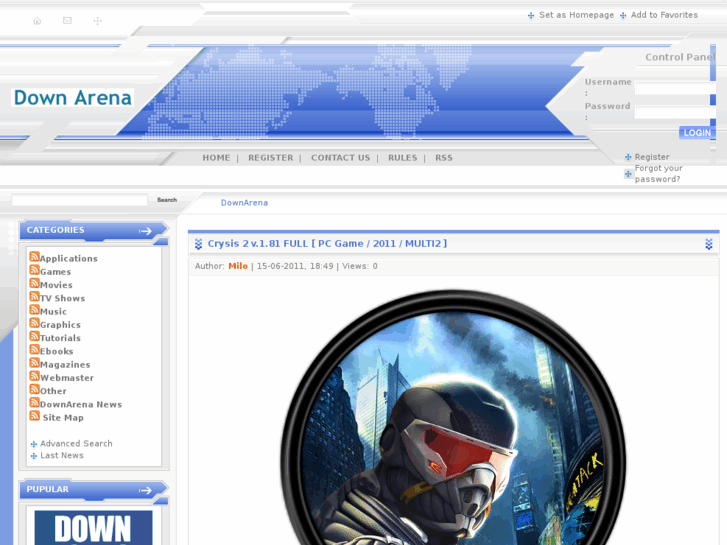The height and width of the screenshot is (545, 727).
Task: Open RULES in navigation bar
Action: pos(402,158)
